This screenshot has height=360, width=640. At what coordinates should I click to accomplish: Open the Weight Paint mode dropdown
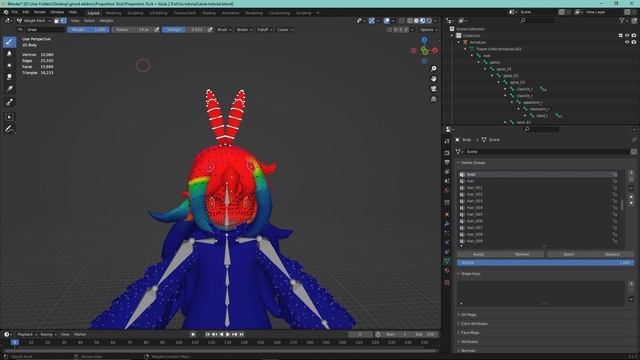pyautogui.click(x=34, y=20)
